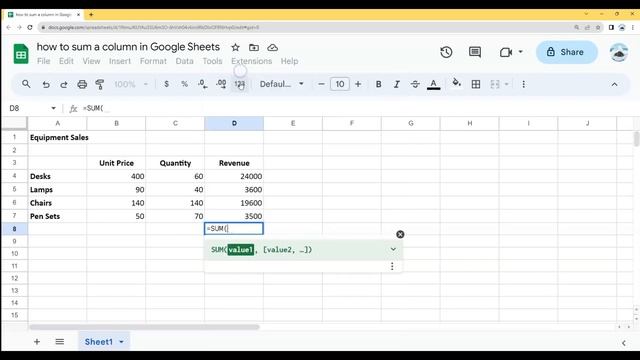The width and height of the screenshot is (640, 360).
Task: Collapse the menus with chevron
Action: coord(614,84)
